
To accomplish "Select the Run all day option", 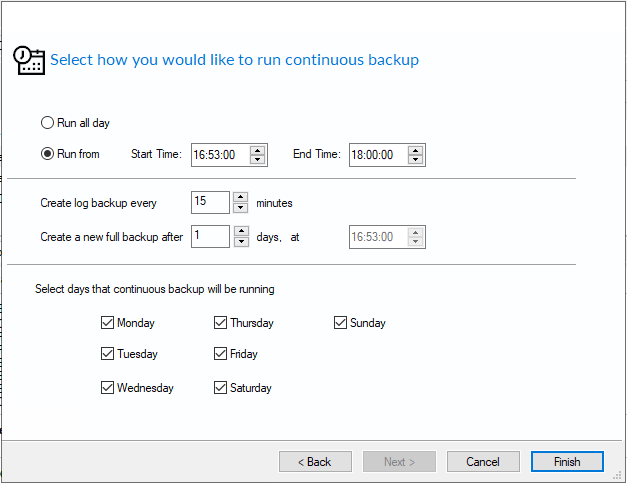I will [47, 123].
